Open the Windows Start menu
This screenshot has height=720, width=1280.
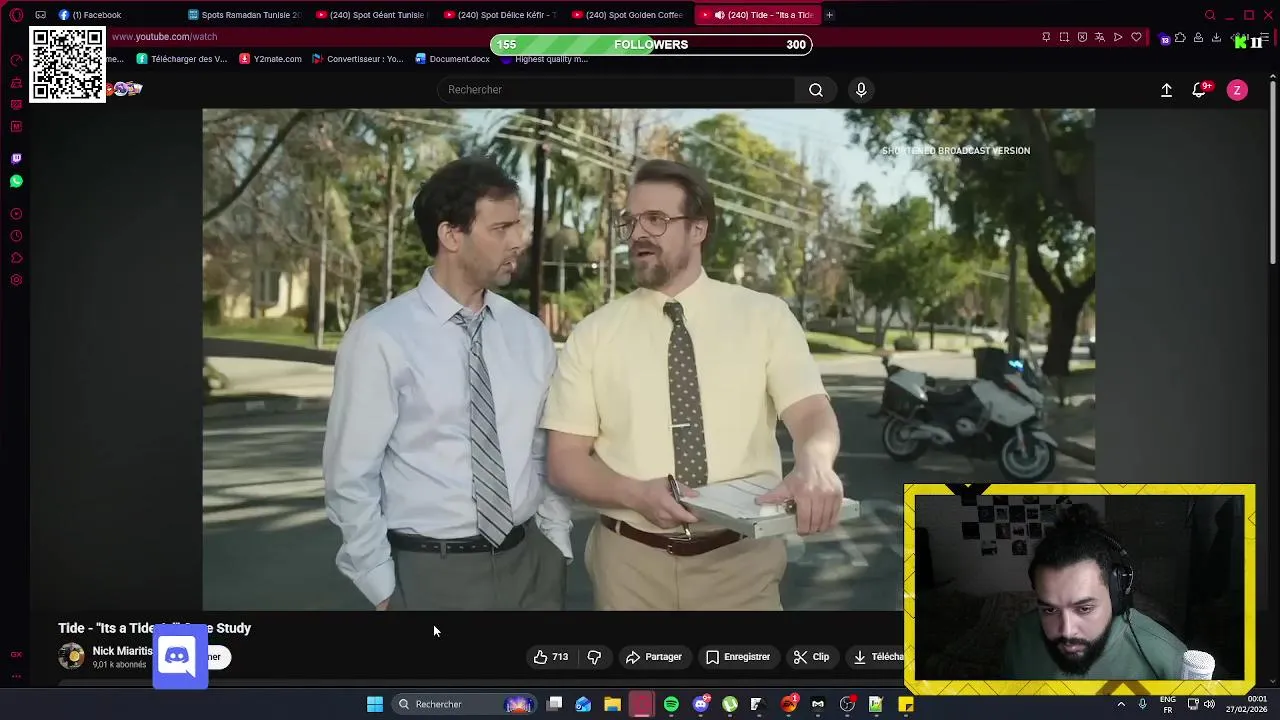click(x=375, y=704)
